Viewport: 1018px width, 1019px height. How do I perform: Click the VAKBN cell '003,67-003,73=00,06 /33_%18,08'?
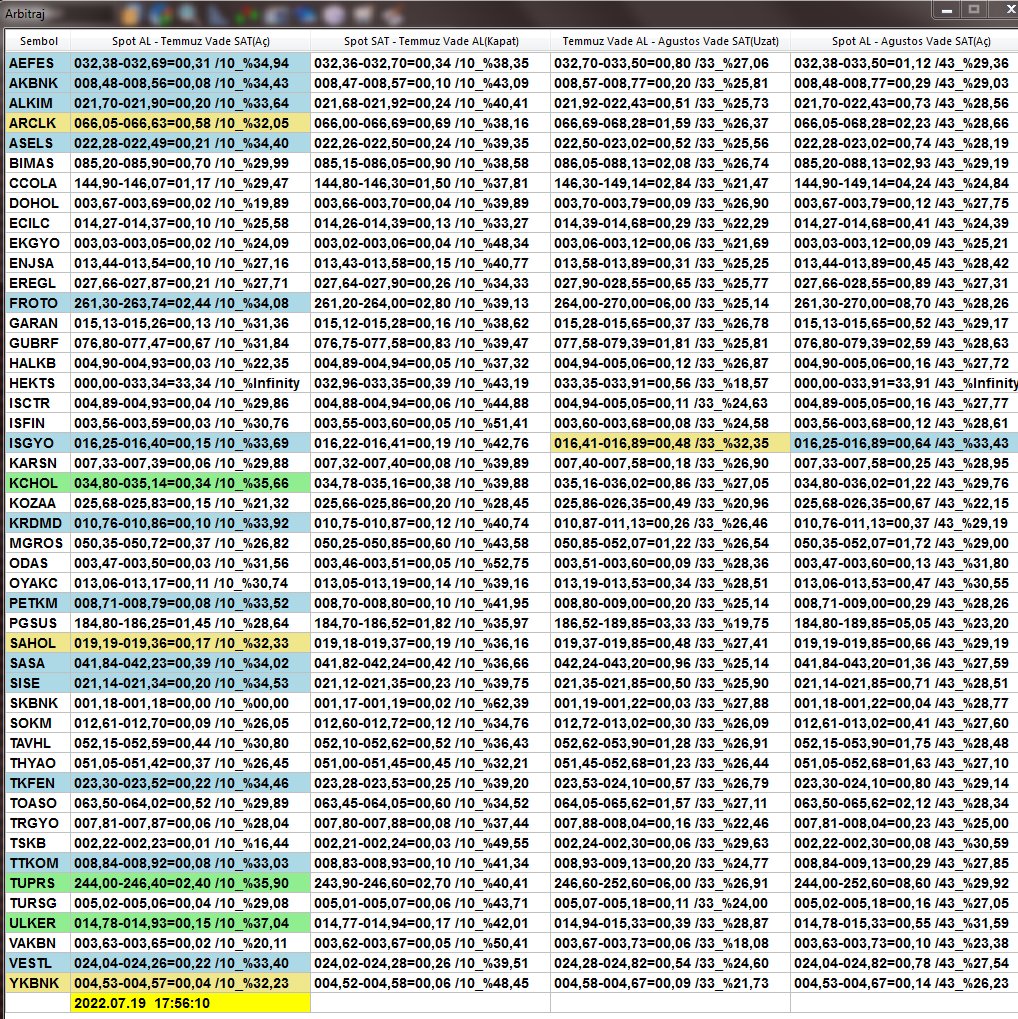click(x=670, y=944)
